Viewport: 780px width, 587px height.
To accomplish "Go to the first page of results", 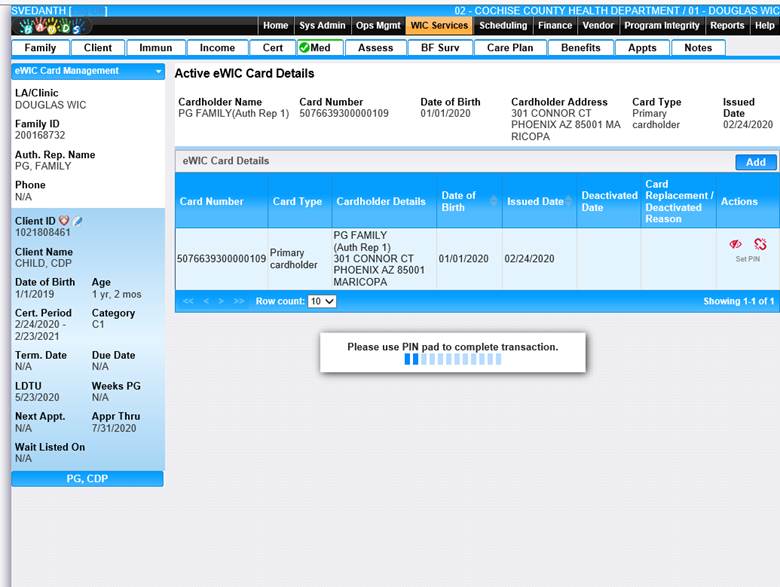I will pyautogui.click(x=186, y=301).
